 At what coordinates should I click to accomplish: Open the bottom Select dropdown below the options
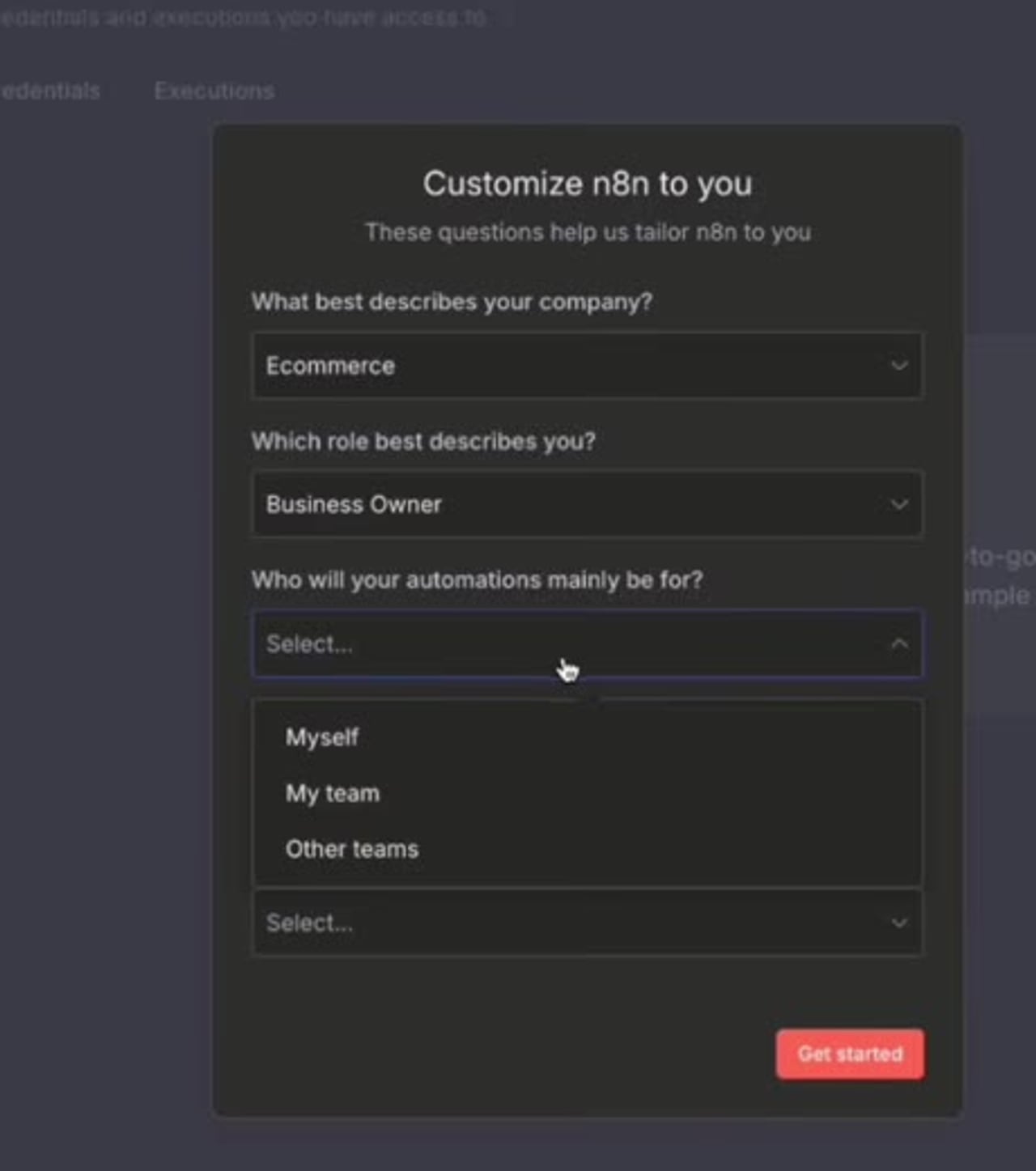click(587, 923)
